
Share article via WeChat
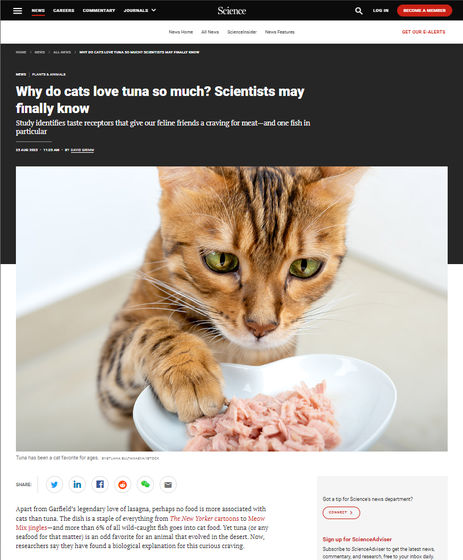pos(145,485)
